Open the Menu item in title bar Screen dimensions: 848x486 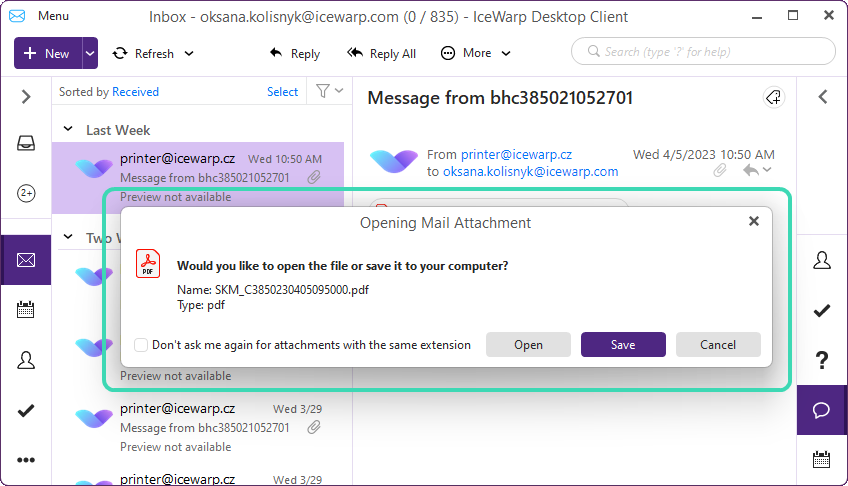(x=53, y=16)
